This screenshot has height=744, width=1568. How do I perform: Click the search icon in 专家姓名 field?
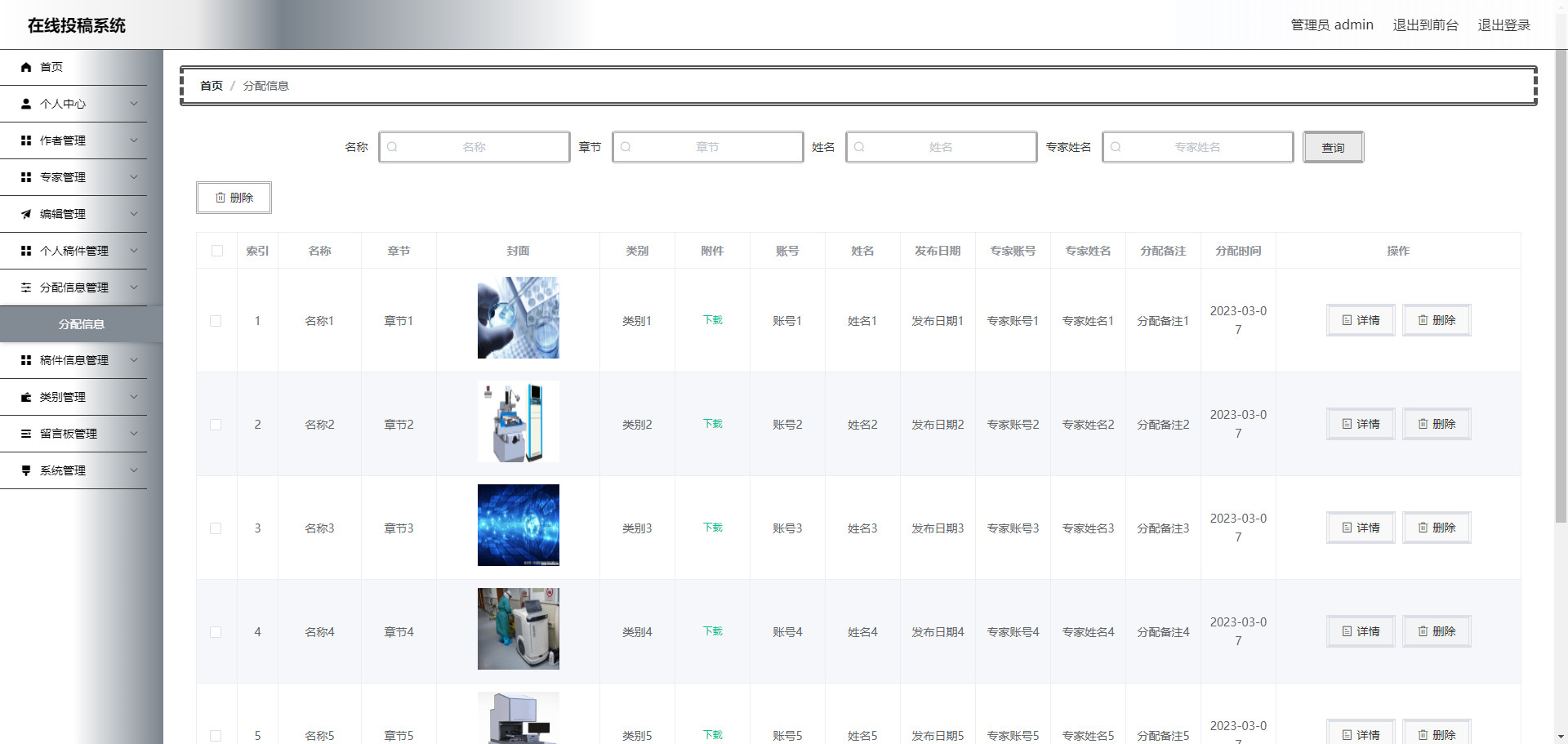pos(1116,147)
